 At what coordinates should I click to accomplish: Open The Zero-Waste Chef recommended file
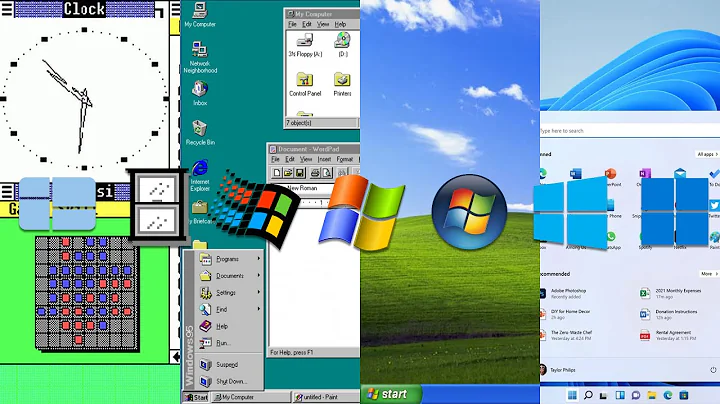click(x=567, y=335)
